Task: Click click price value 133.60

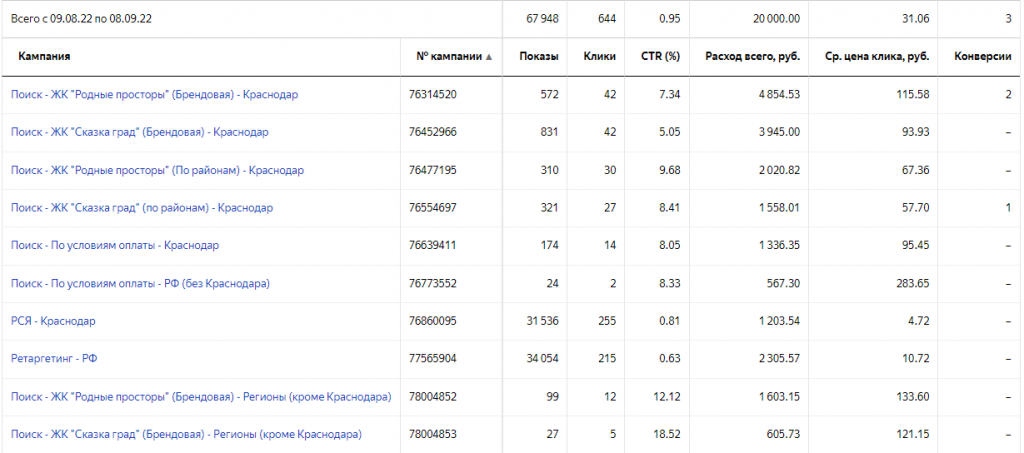Action: pos(914,397)
